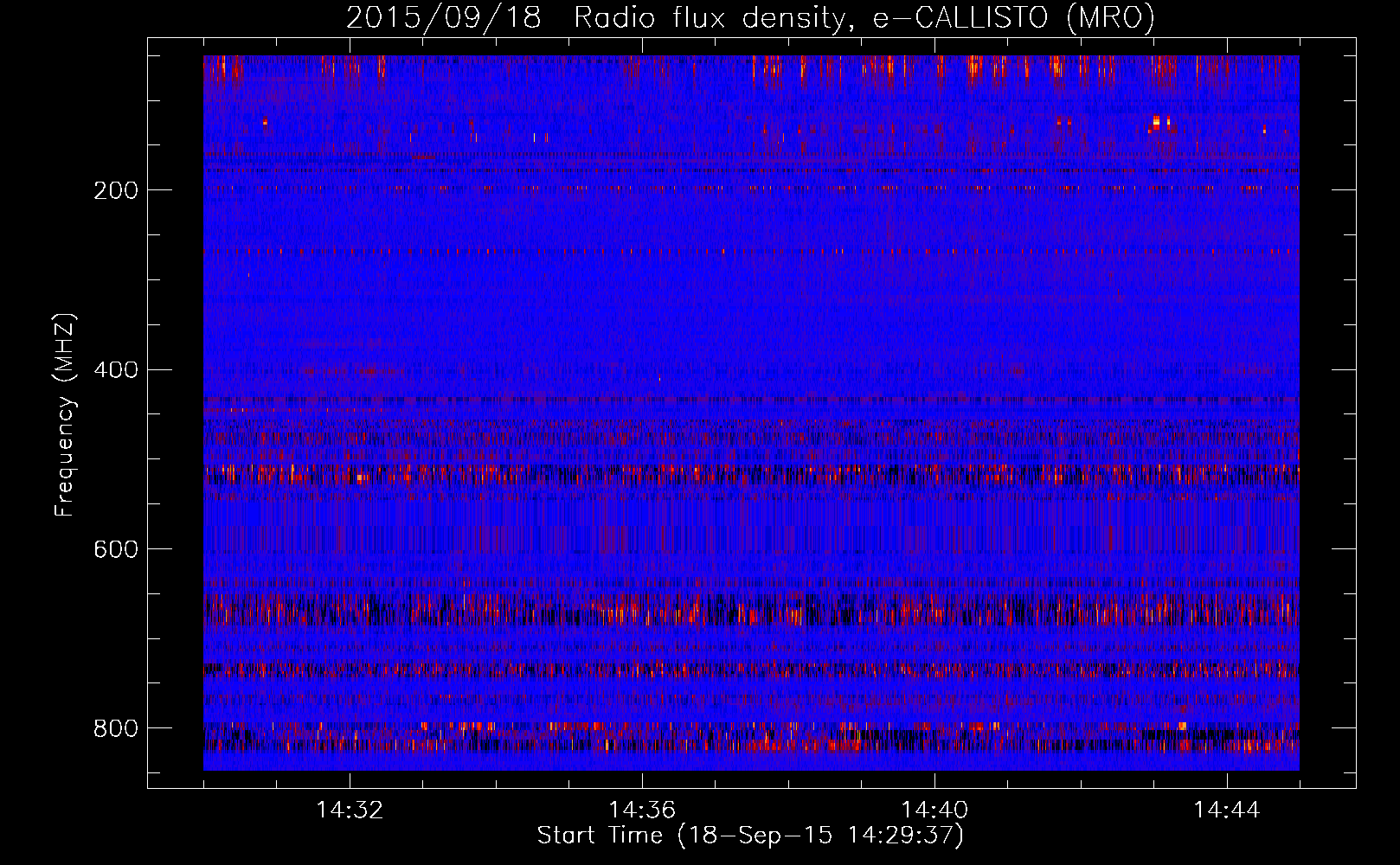Select the 800 frequency tick label
1400x865 pixels.
click(116, 729)
